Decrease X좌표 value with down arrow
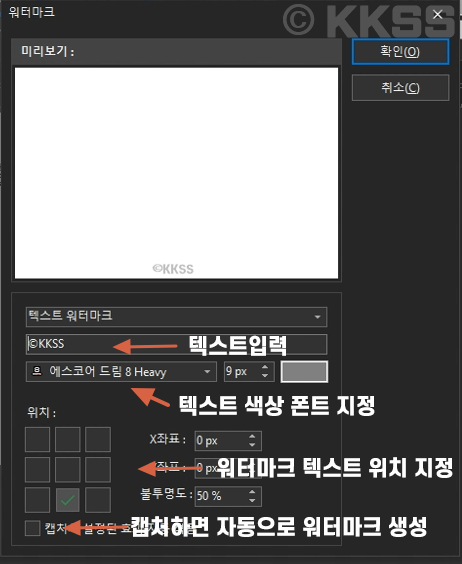This screenshot has height=564, width=462. [252, 445]
